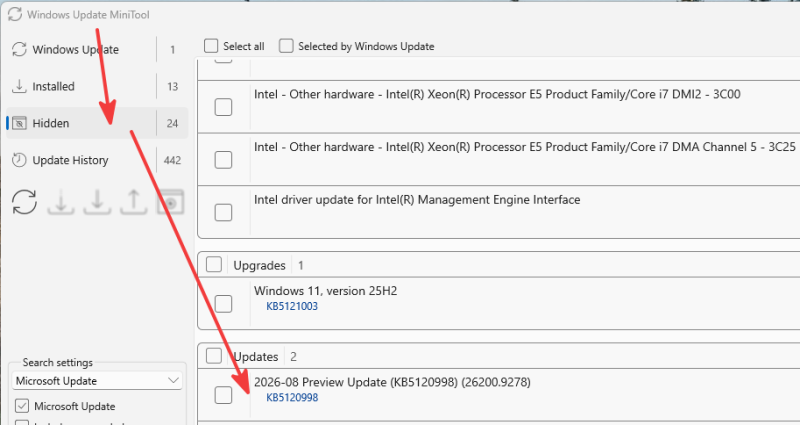Select Intel Management Engine Interface driver text
Viewport: 800px width, 425px height.
pyautogui.click(x=417, y=200)
